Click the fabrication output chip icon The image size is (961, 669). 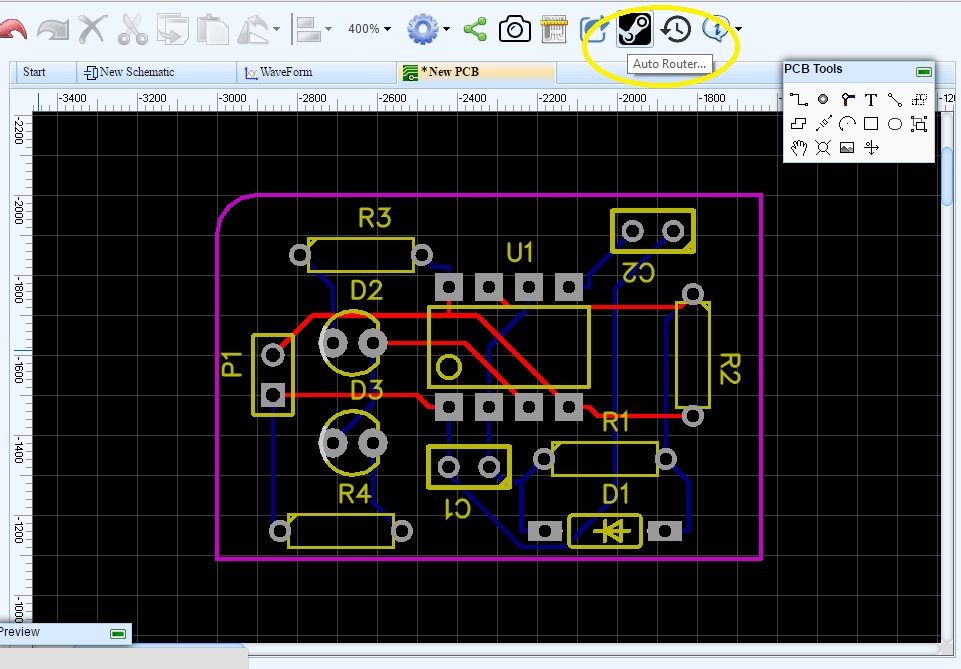tap(555, 29)
